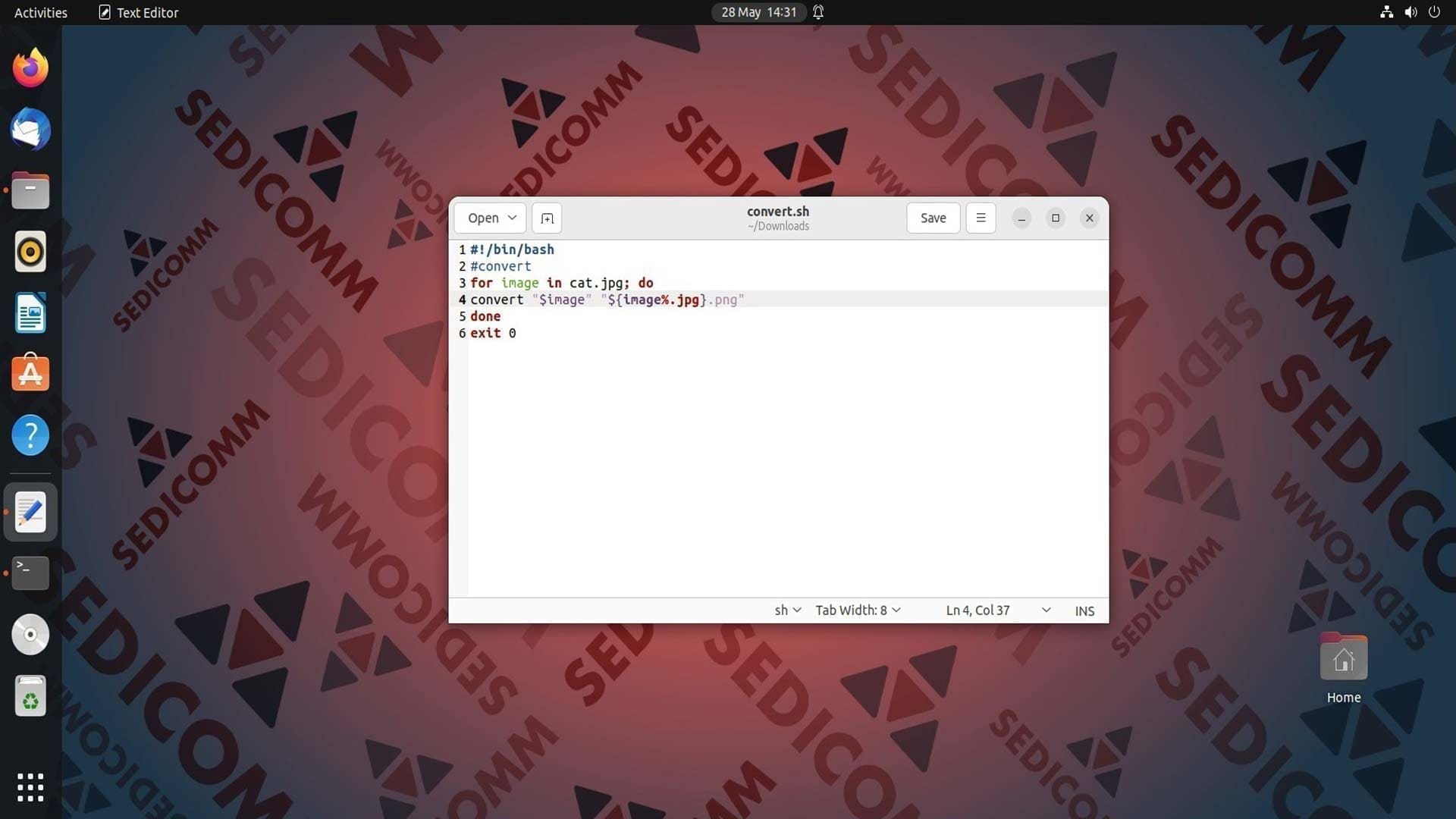Screen dimensions: 1456x819
Task: Open the editor hamburger menu
Action: [x=981, y=218]
